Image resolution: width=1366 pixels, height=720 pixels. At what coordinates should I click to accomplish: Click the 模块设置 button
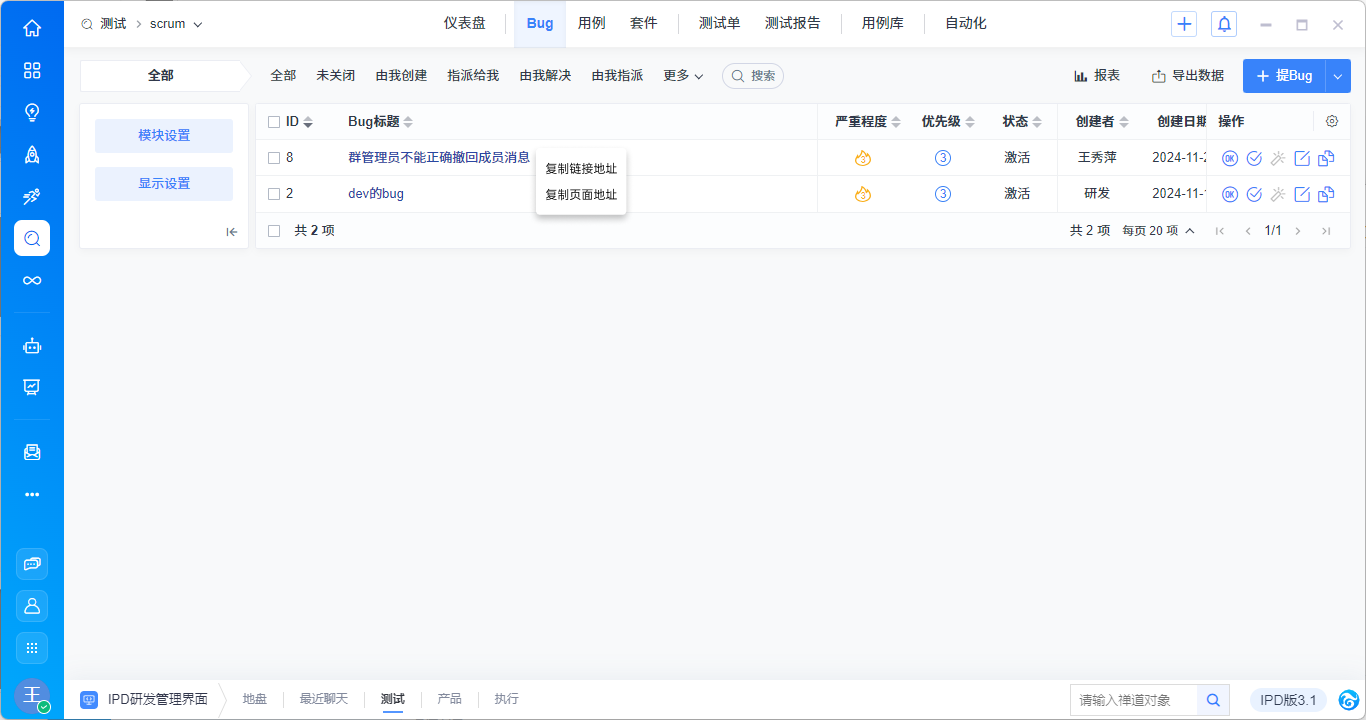point(164,136)
